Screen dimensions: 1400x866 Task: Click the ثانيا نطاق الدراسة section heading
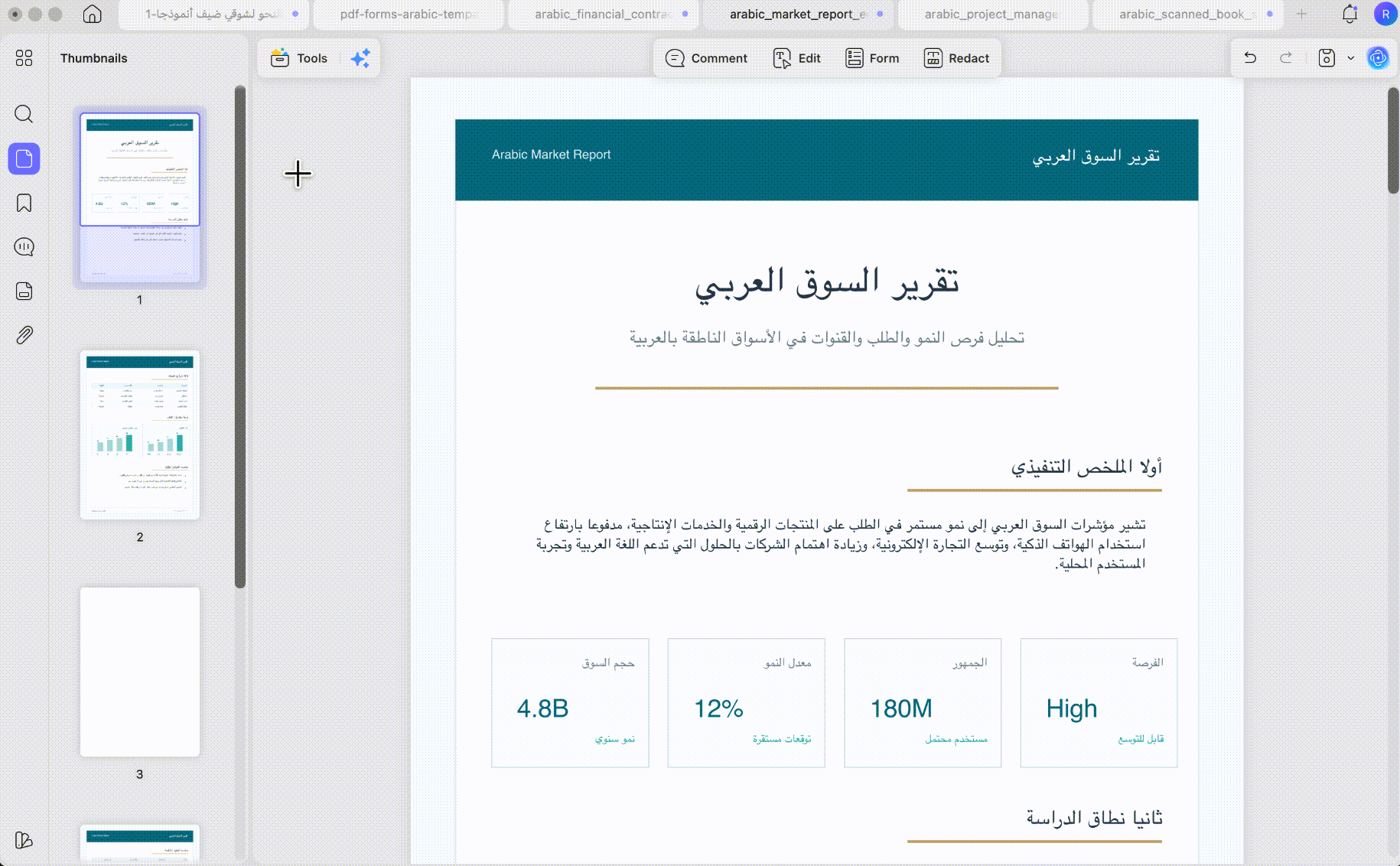tap(1094, 818)
